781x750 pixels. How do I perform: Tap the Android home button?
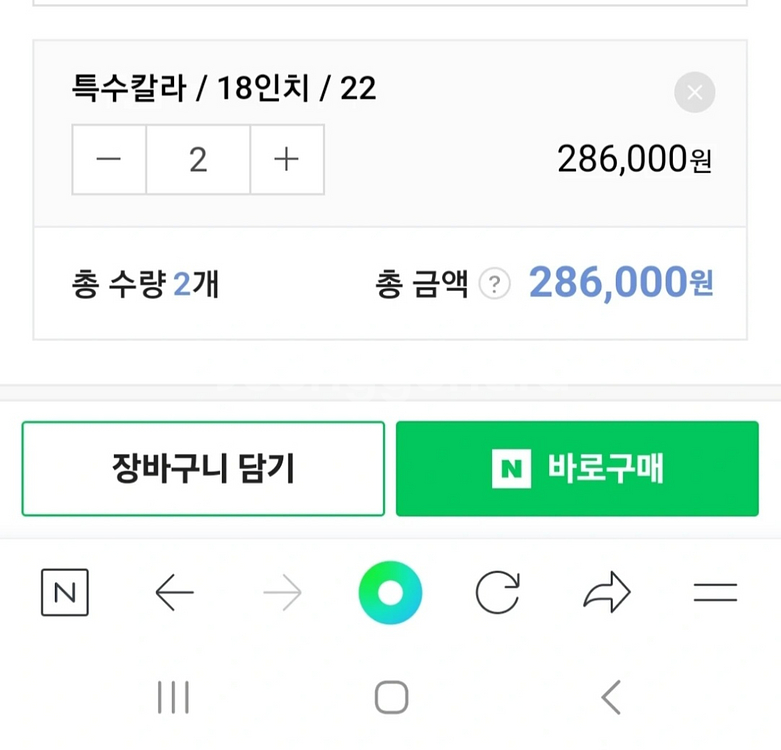pyautogui.click(x=391, y=697)
